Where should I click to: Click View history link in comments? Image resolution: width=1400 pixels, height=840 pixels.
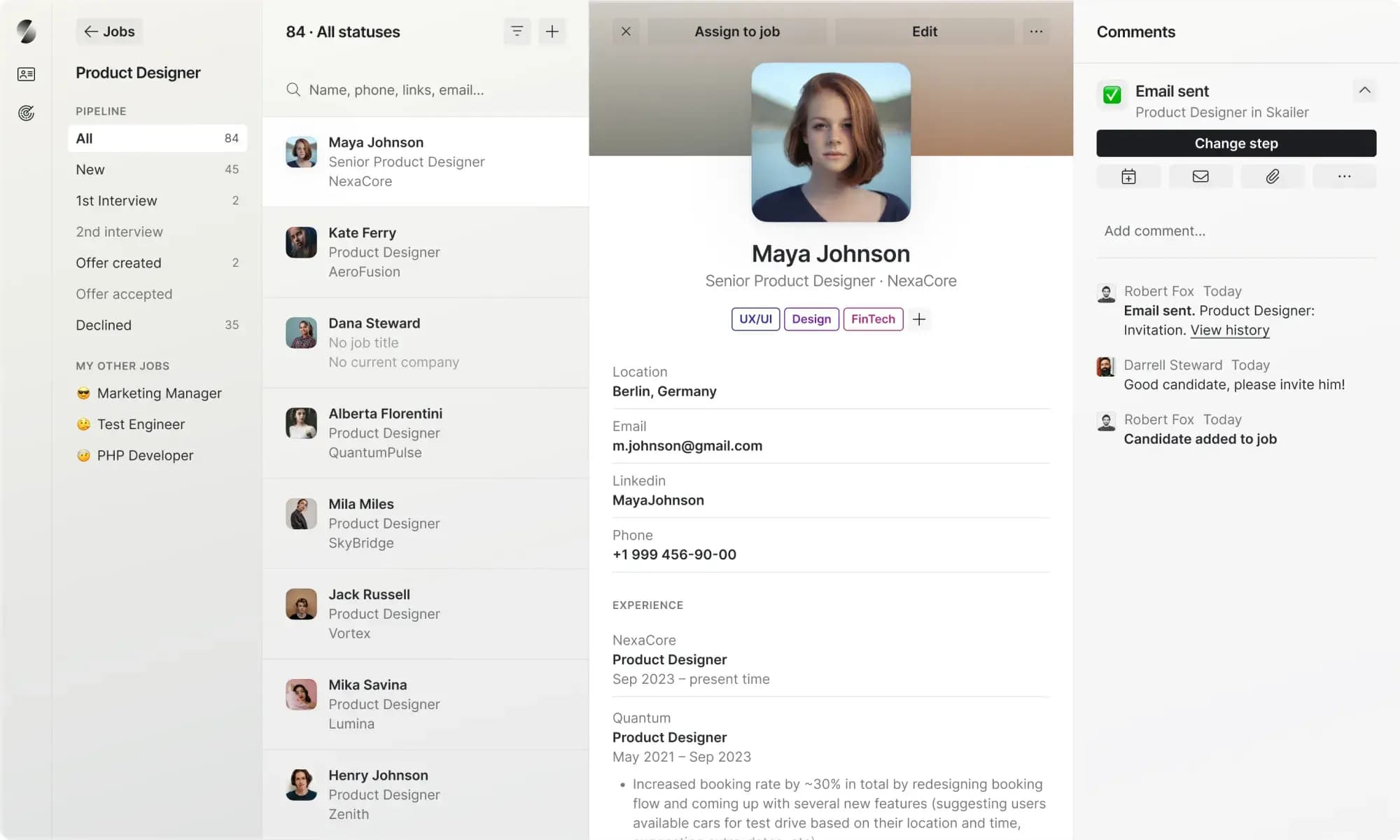(1228, 330)
